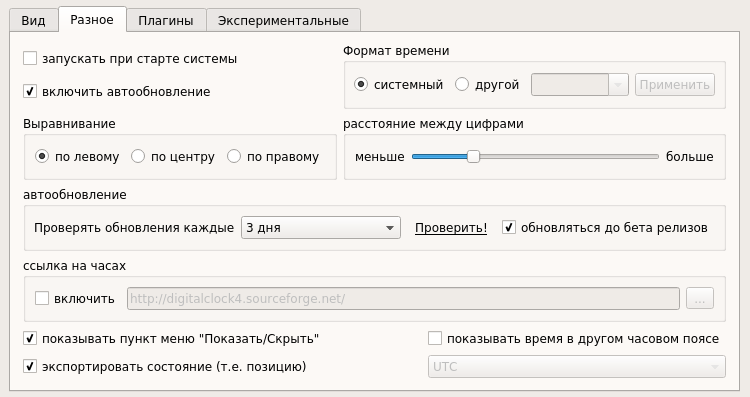The width and height of the screenshot is (750, 397).
Task: Open the custom time format combo box
Action: click(580, 85)
